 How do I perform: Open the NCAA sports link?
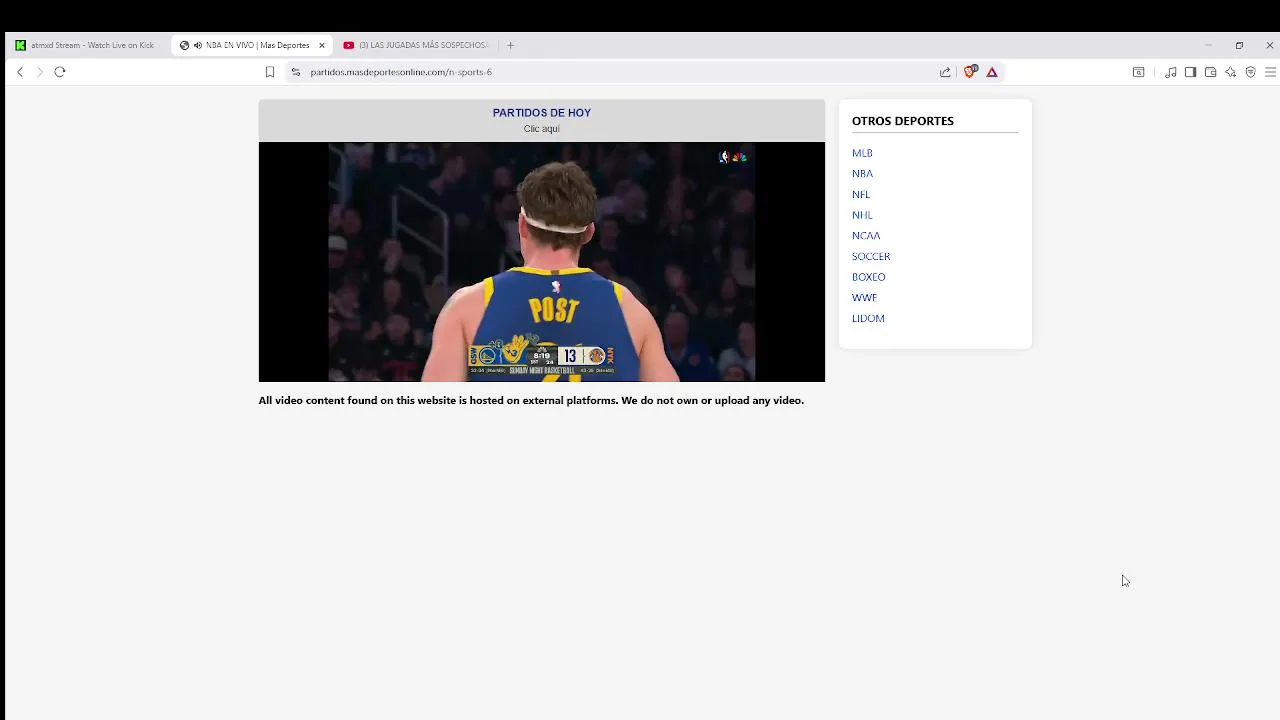click(866, 236)
